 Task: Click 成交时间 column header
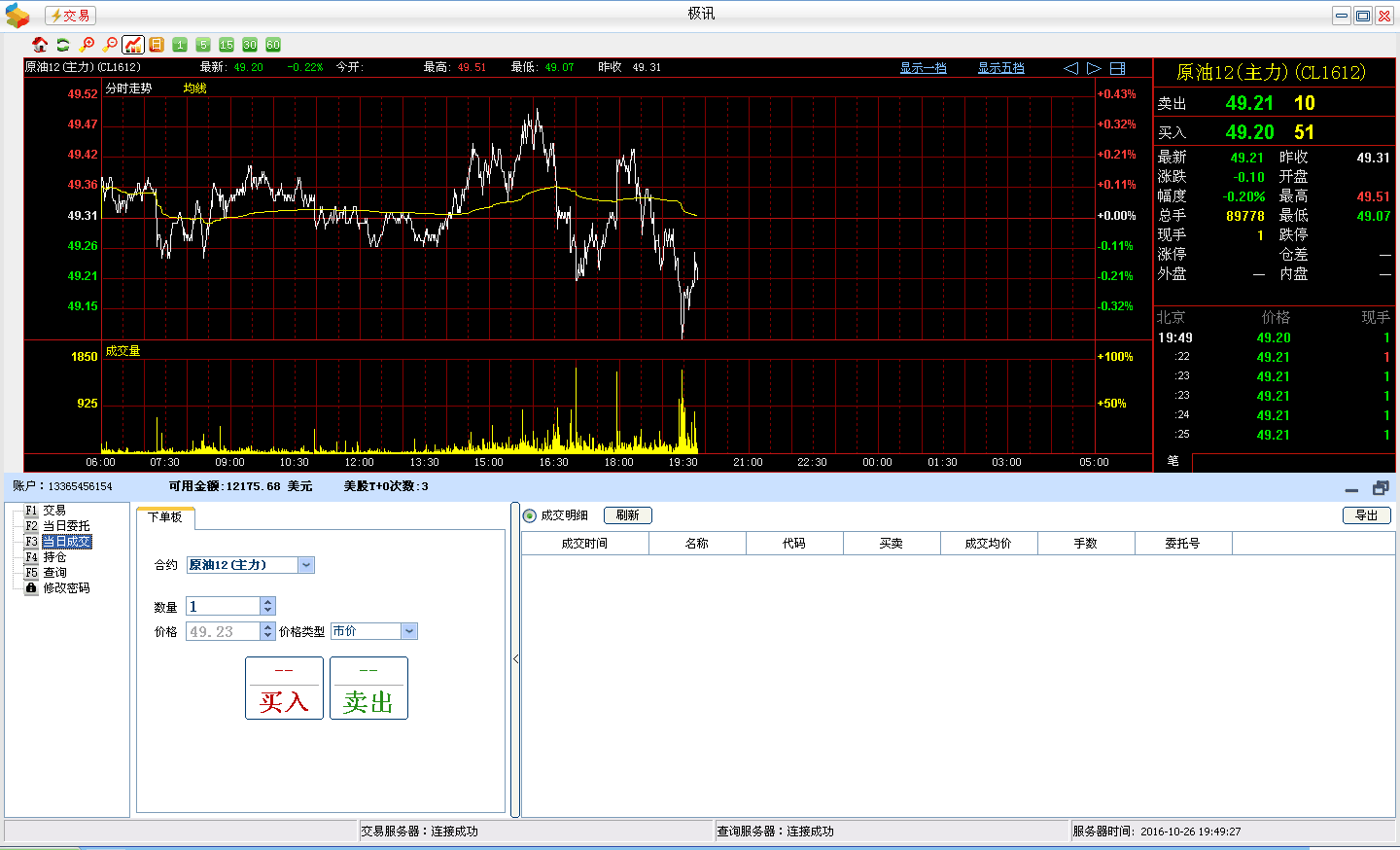[584, 544]
